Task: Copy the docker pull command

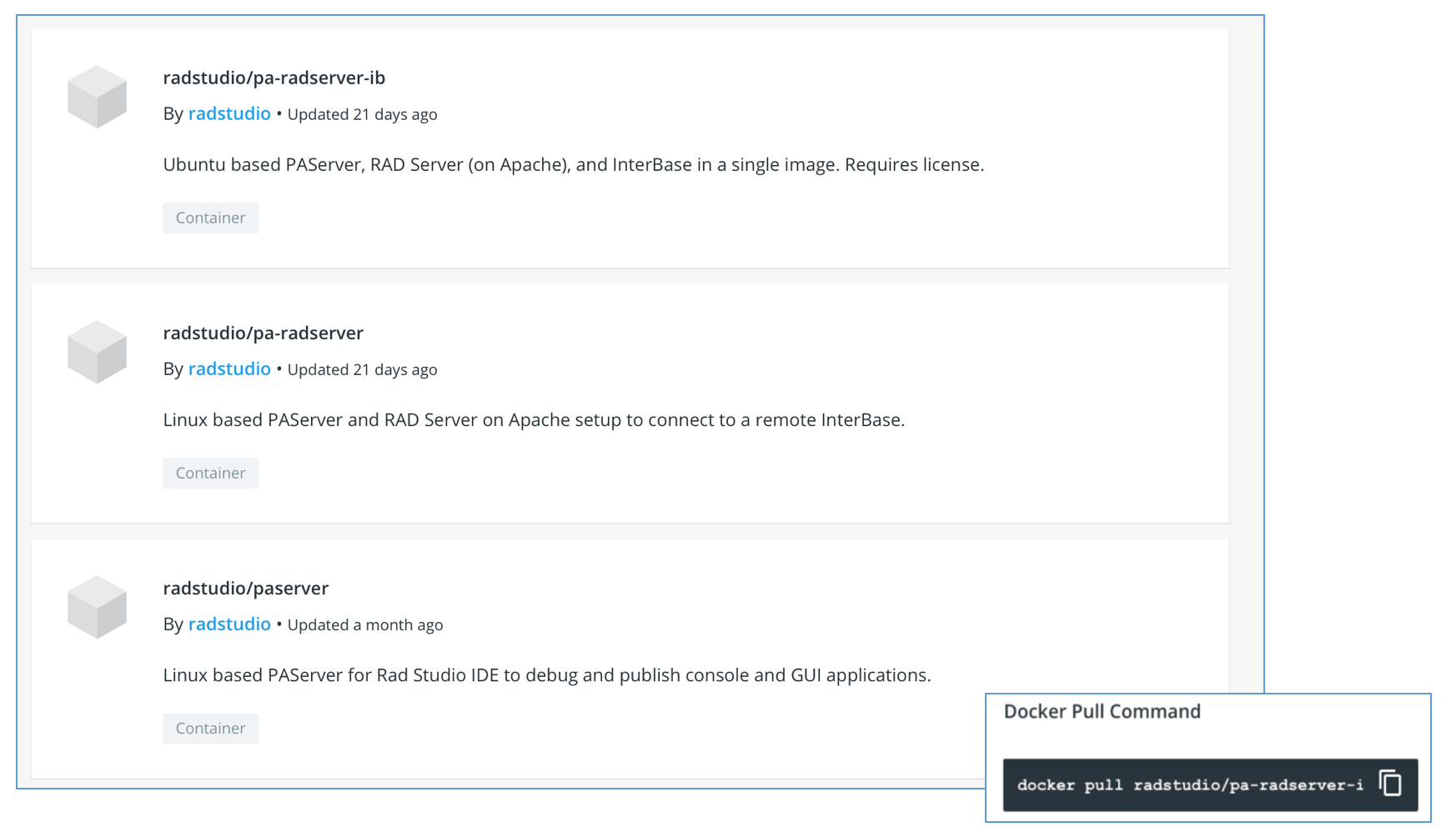Action: [1390, 784]
